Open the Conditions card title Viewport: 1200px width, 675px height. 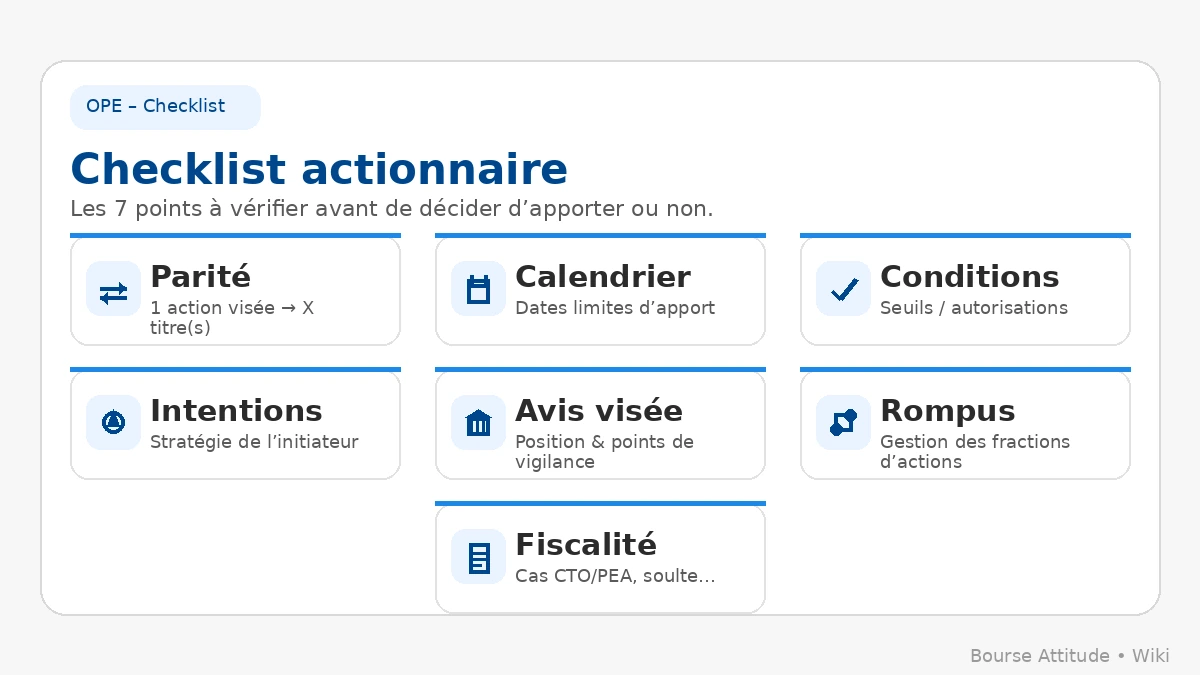tap(969, 276)
